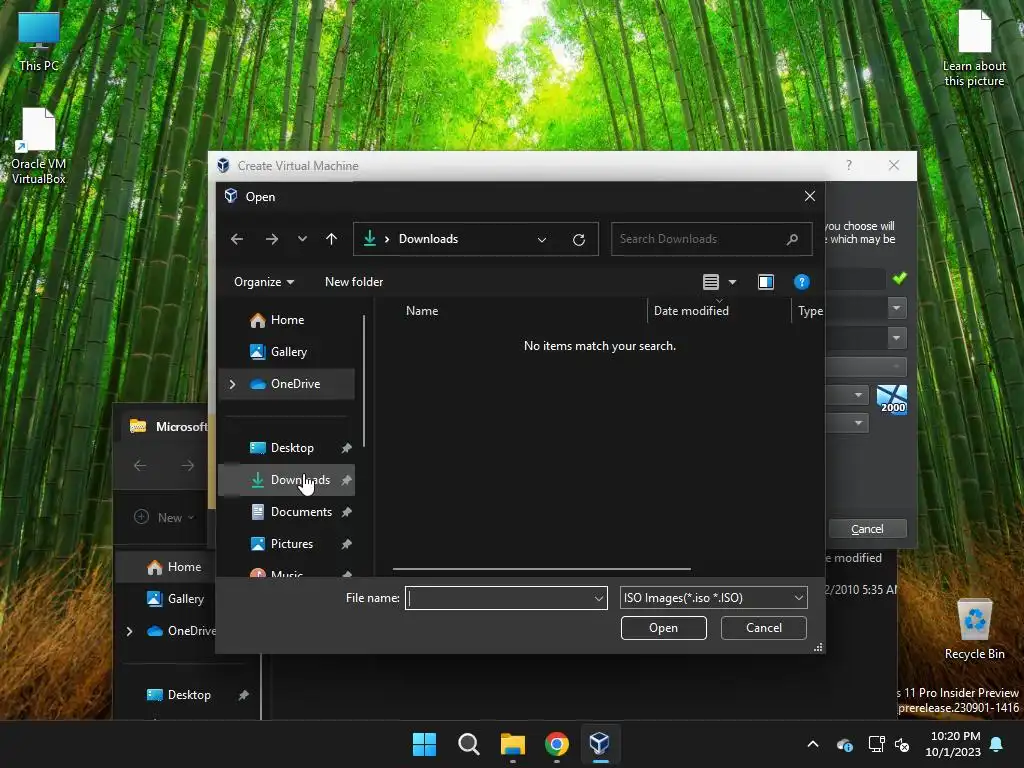The image size is (1024, 768).
Task: Unpin Desktop using its pin icon
Action: [x=346, y=448]
